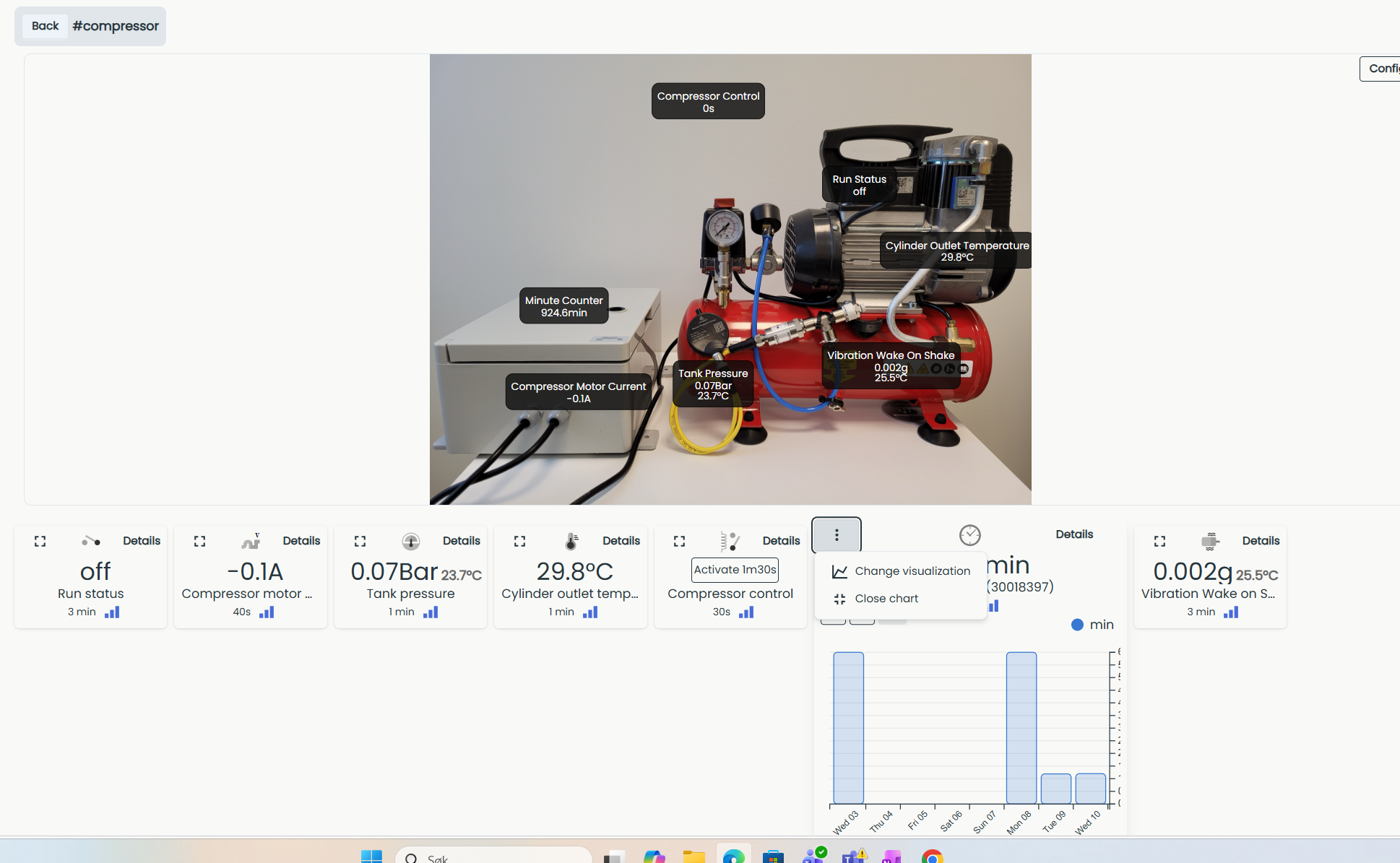Click the Mon 08 bar in the chart
This screenshot has height=863, width=1400.
click(1021, 728)
